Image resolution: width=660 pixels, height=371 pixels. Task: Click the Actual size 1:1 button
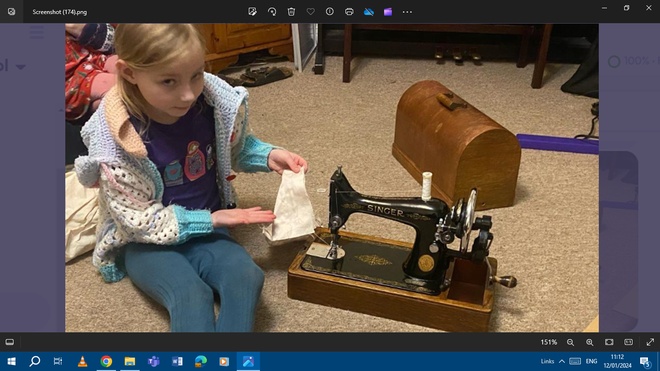(x=628, y=342)
